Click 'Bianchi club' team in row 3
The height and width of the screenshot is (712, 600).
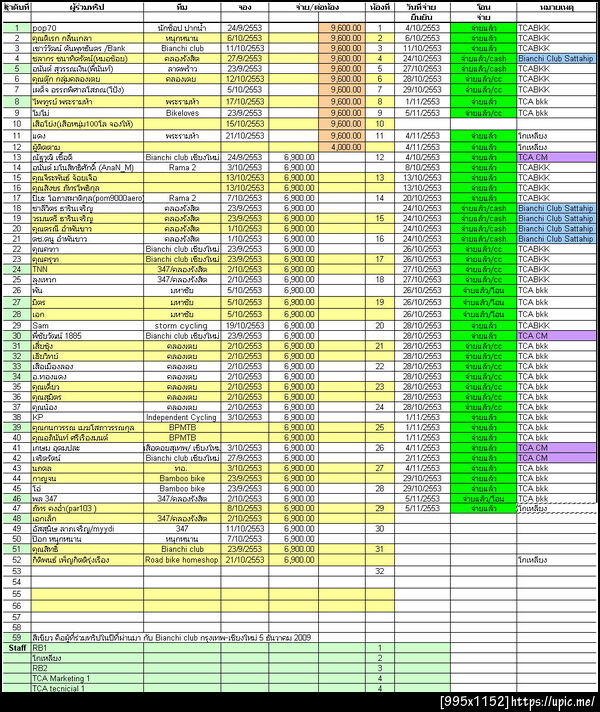coord(182,48)
